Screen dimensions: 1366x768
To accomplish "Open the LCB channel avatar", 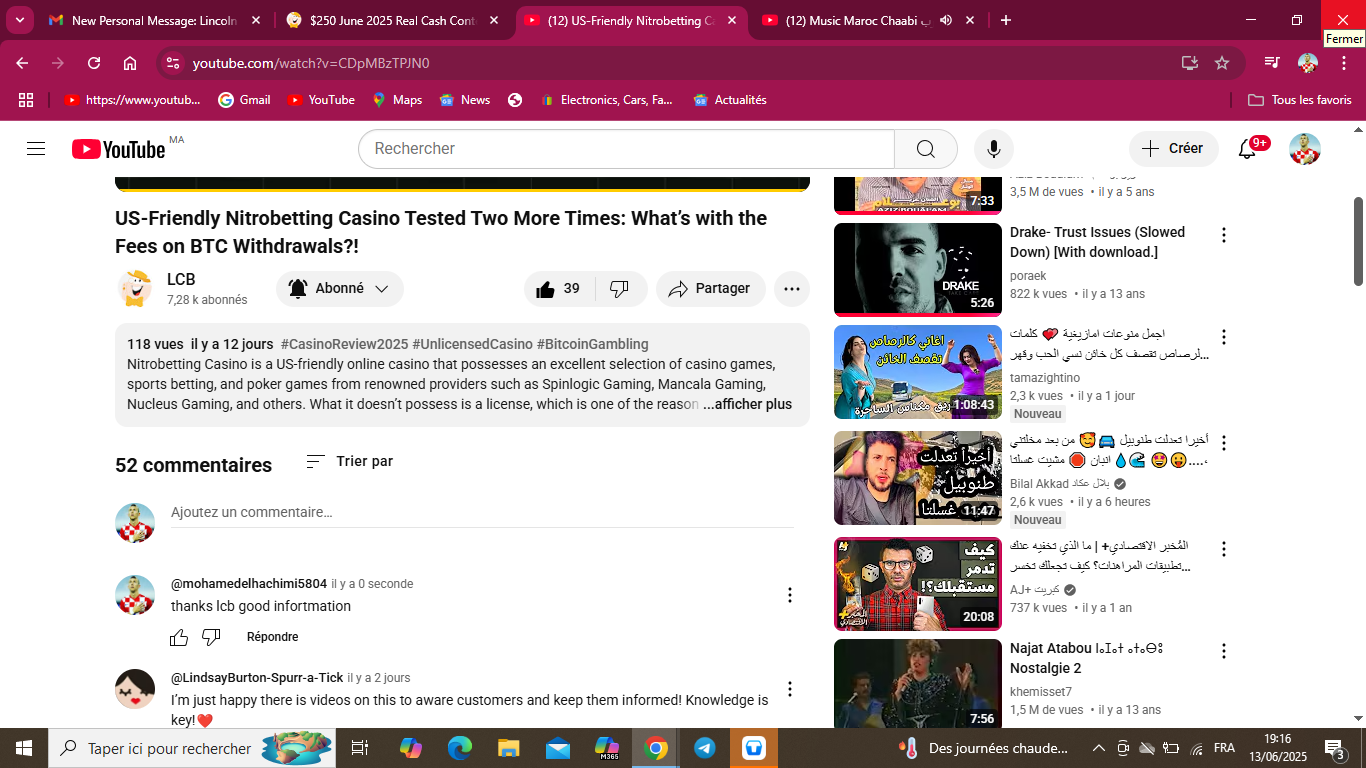I will pos(135,289).
